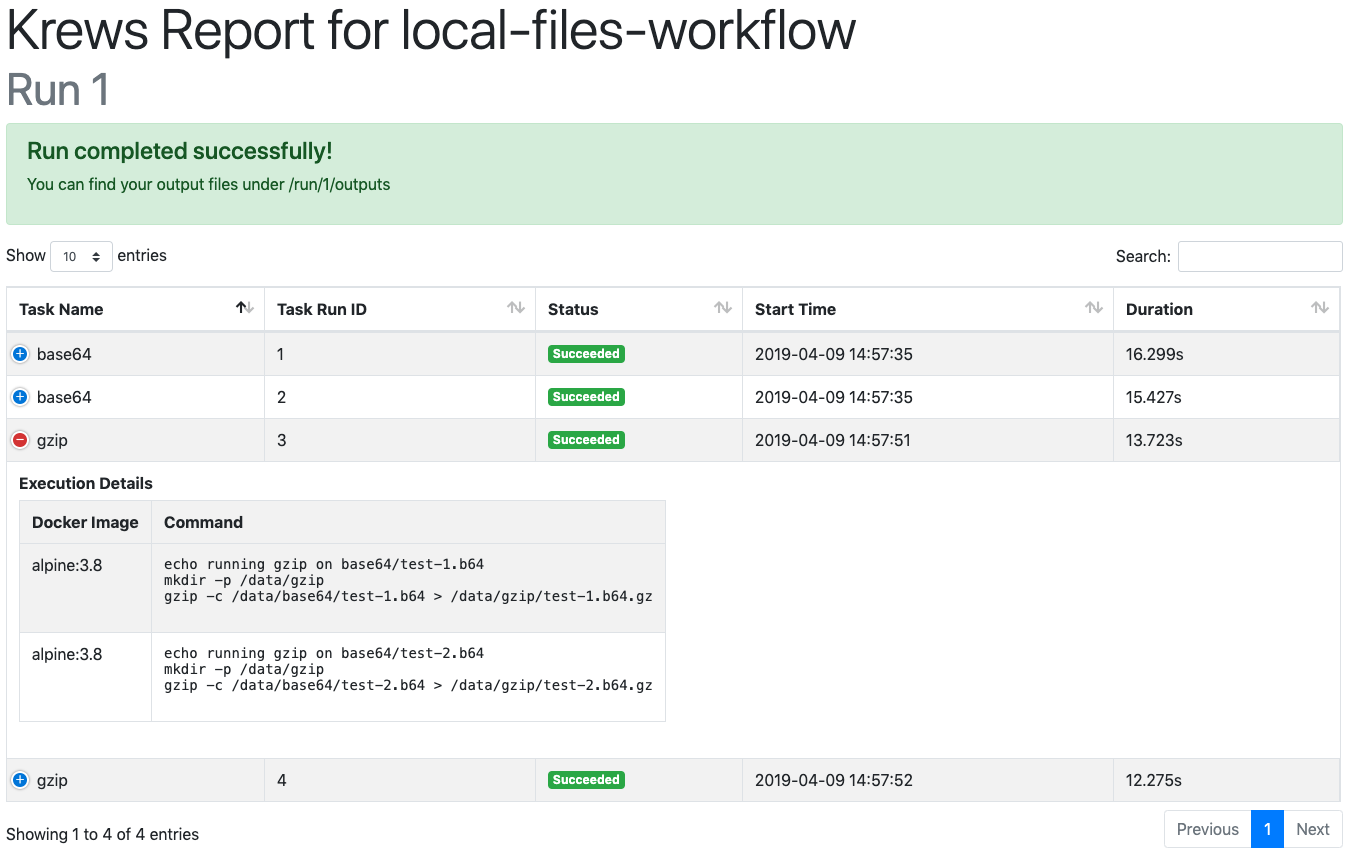Click Succeeded status badge for Run ID 3

pyautogui.click(x=586, y=440)
